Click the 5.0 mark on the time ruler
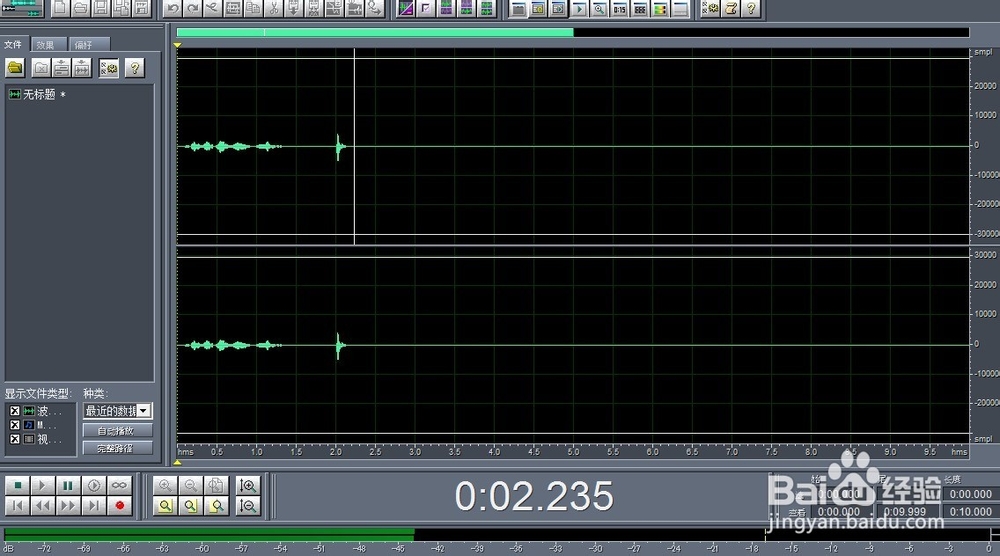The image size is (1000, 556). tap(573, 452)
